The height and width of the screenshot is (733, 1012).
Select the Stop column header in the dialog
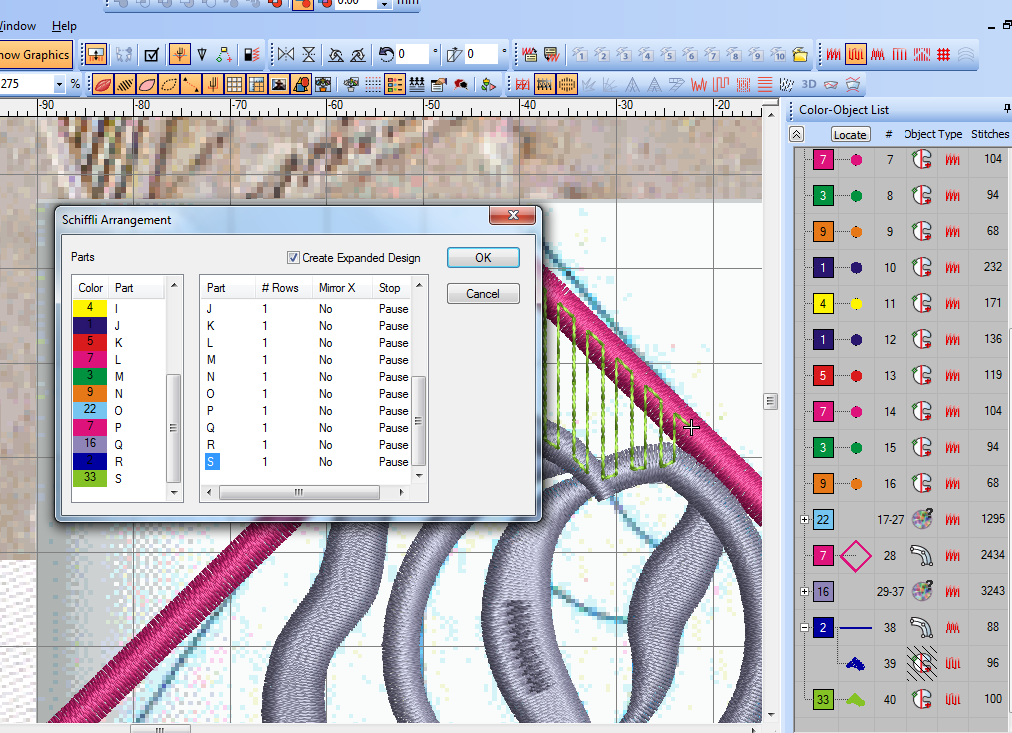[389, 288]
